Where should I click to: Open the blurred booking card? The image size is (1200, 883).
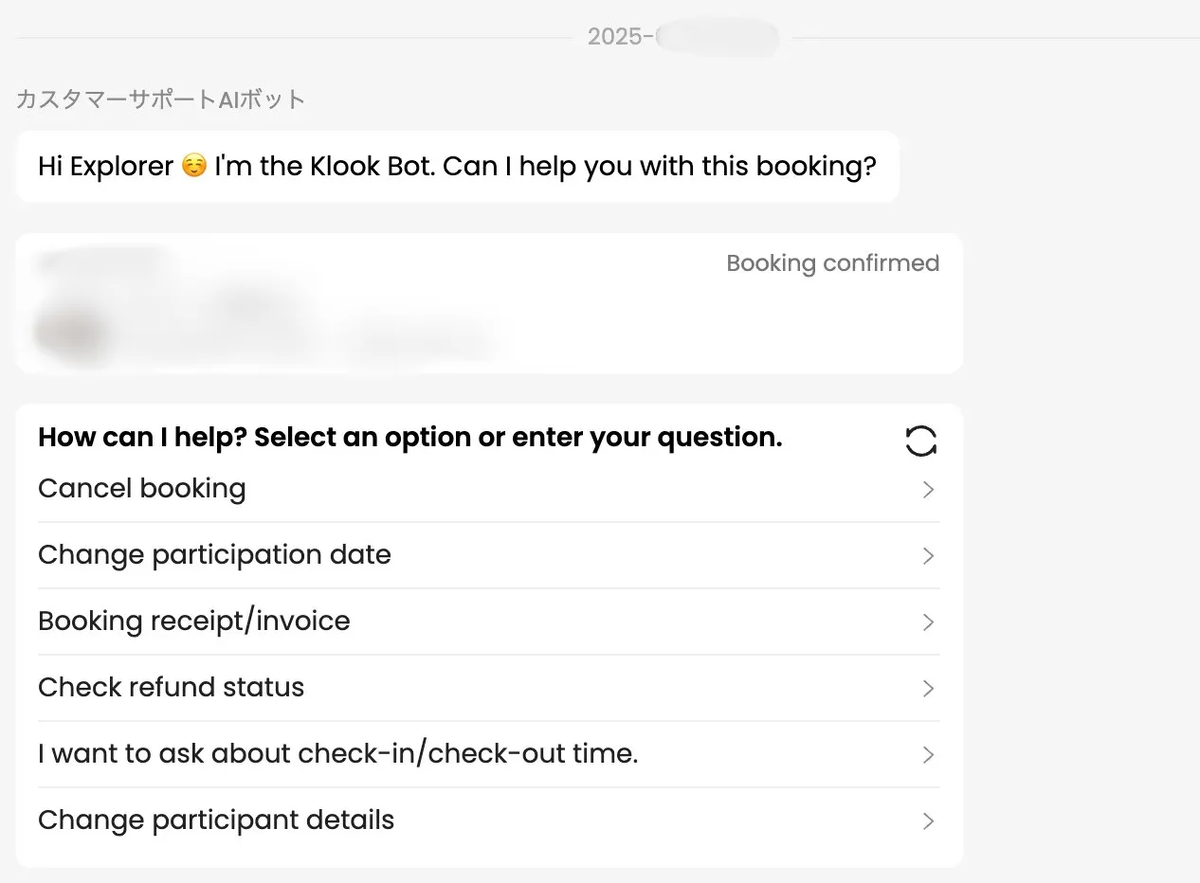coord(489,303)
